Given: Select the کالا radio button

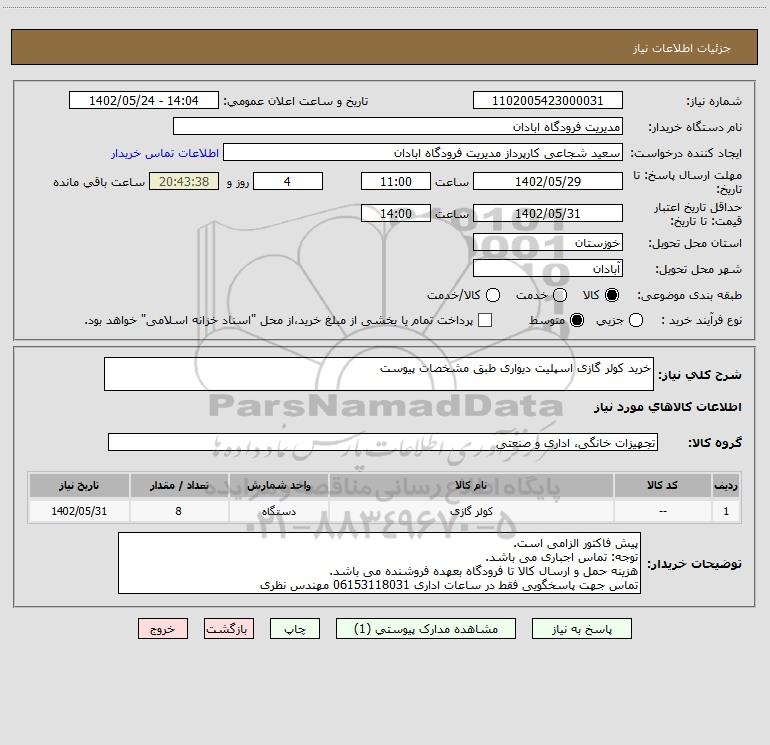Looking at the screenshot, I should (x=612, y=295).
